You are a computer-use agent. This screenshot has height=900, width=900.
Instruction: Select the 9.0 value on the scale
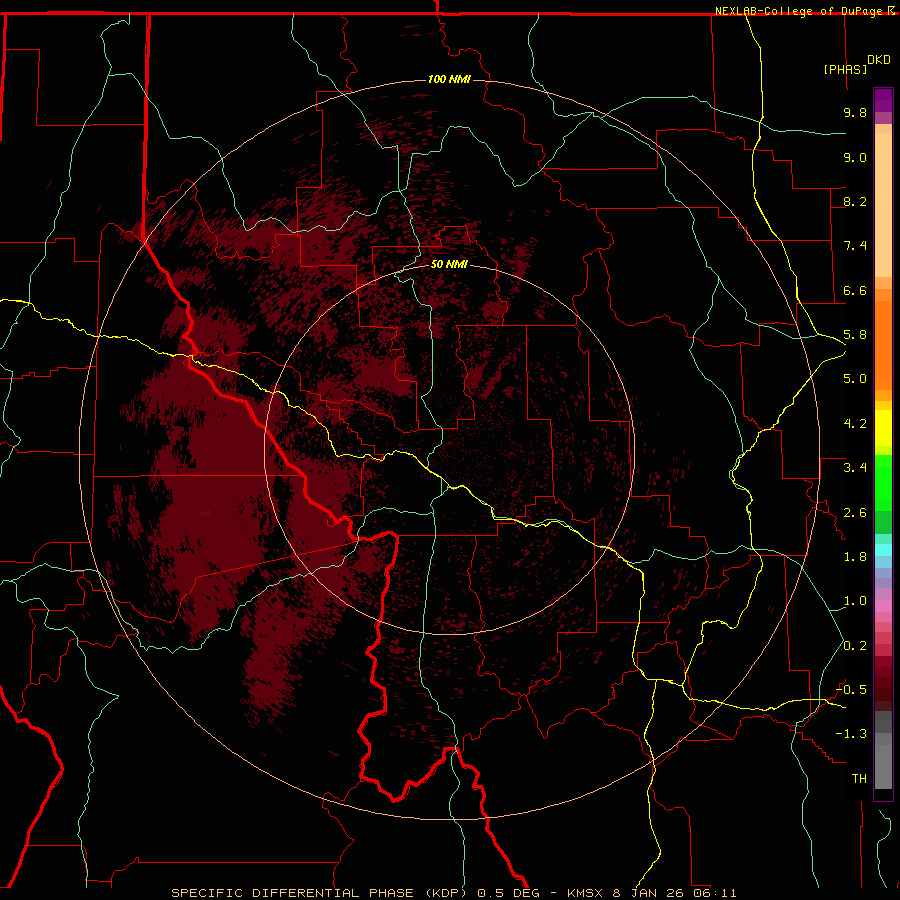[855, 157]
